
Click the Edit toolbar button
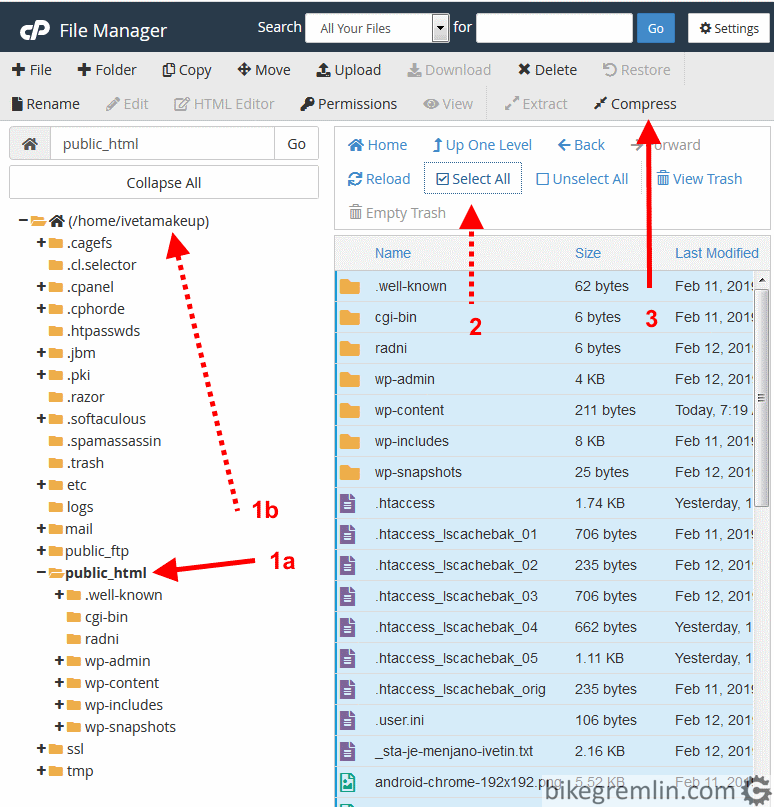point(127,104)
